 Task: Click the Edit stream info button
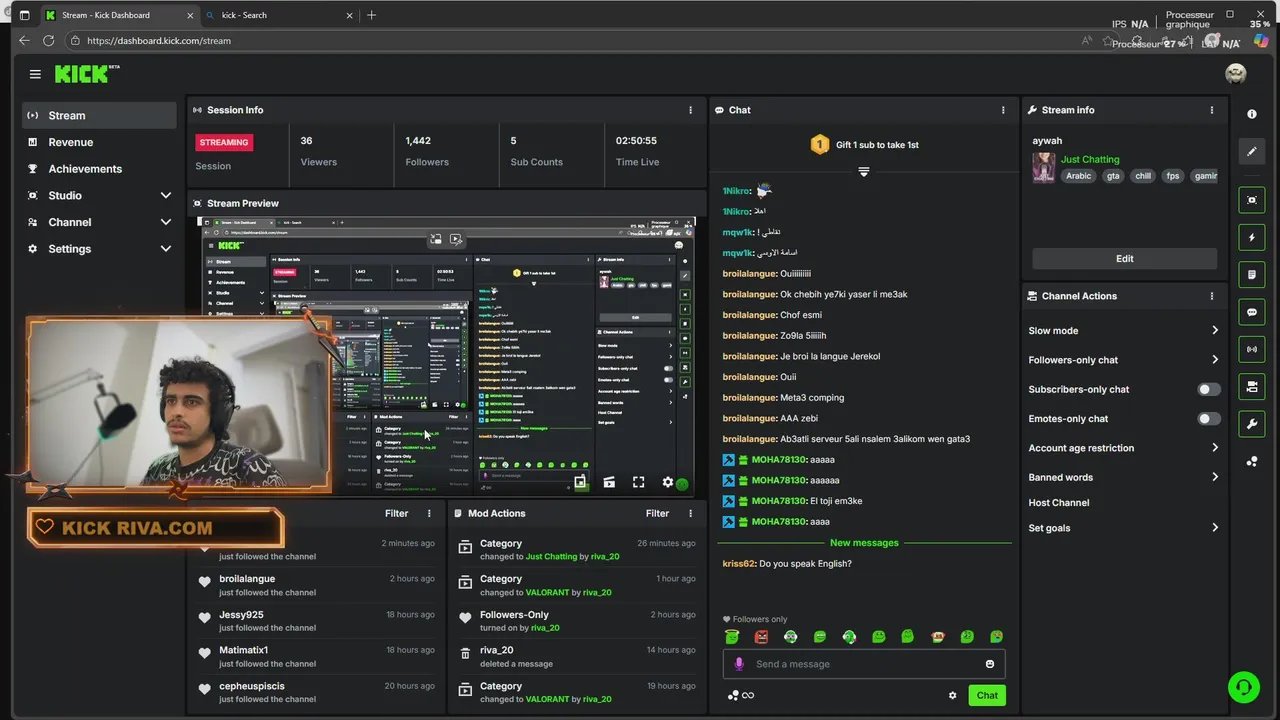pos(1124,258)
